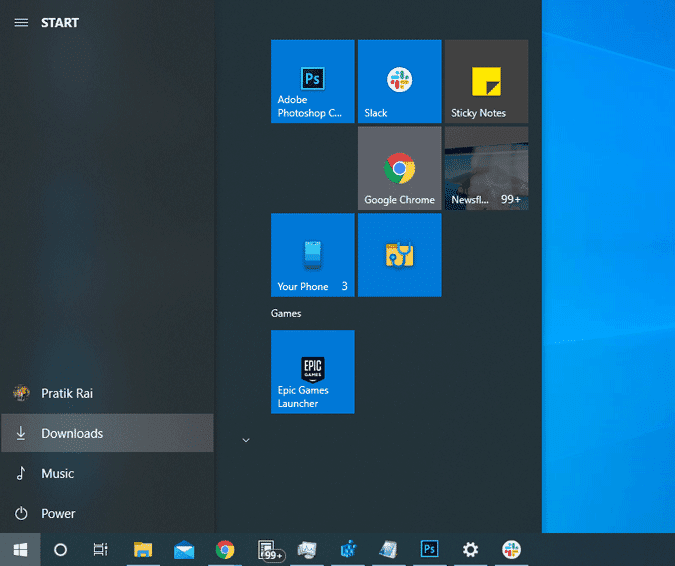The height and width of the screenshot is (566, 675).
Task: Expand the Start hamburger menu
Action: pos(21,22)
